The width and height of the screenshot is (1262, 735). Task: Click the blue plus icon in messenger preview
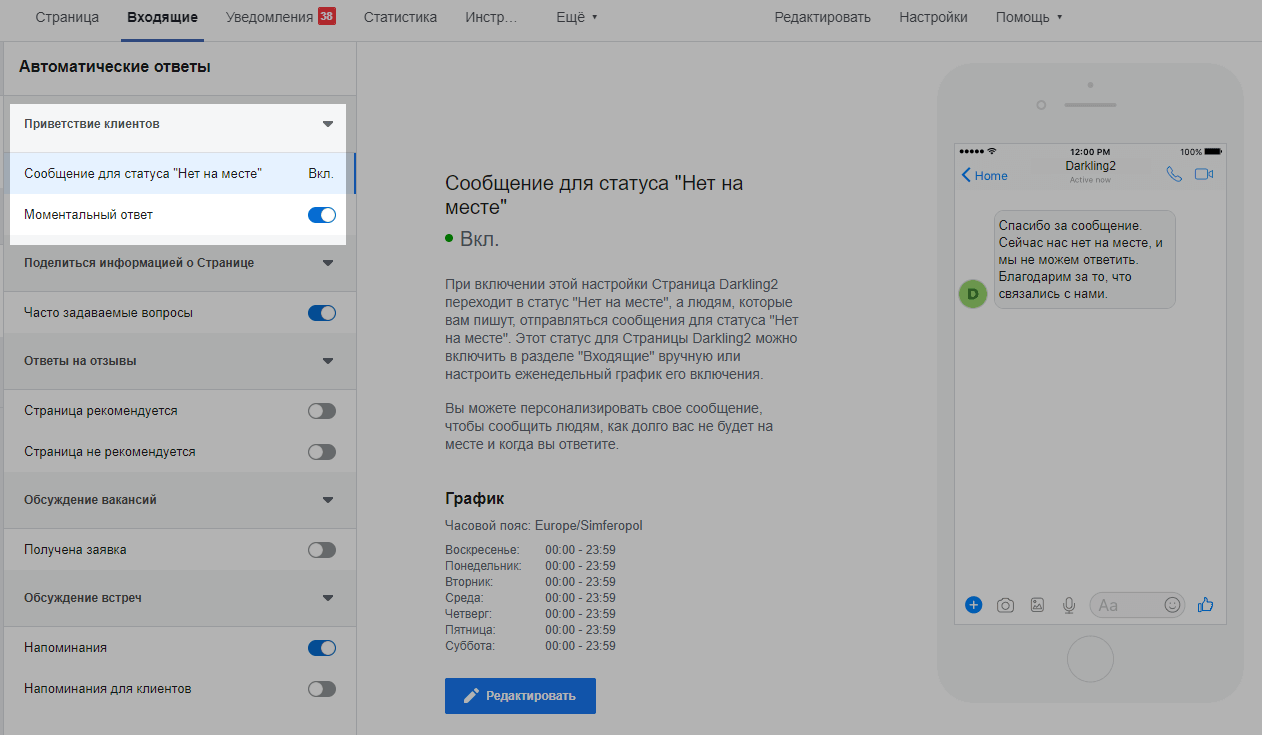click(973, 605)
